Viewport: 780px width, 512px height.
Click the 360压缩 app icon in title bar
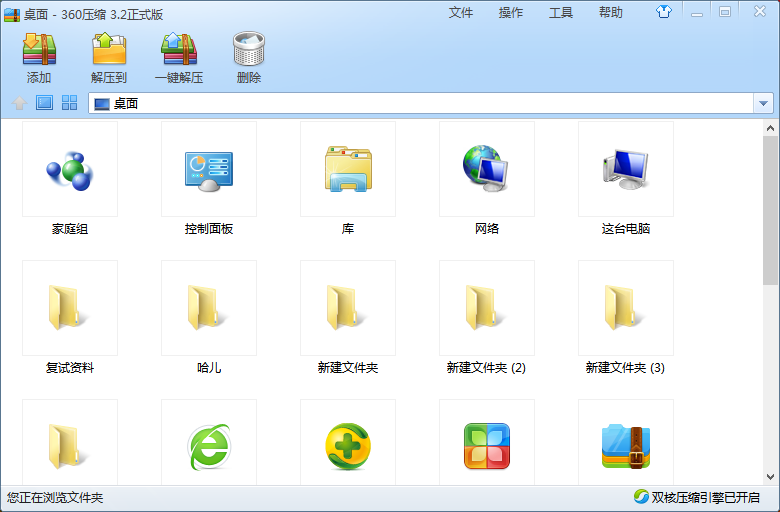pos(12,14)
